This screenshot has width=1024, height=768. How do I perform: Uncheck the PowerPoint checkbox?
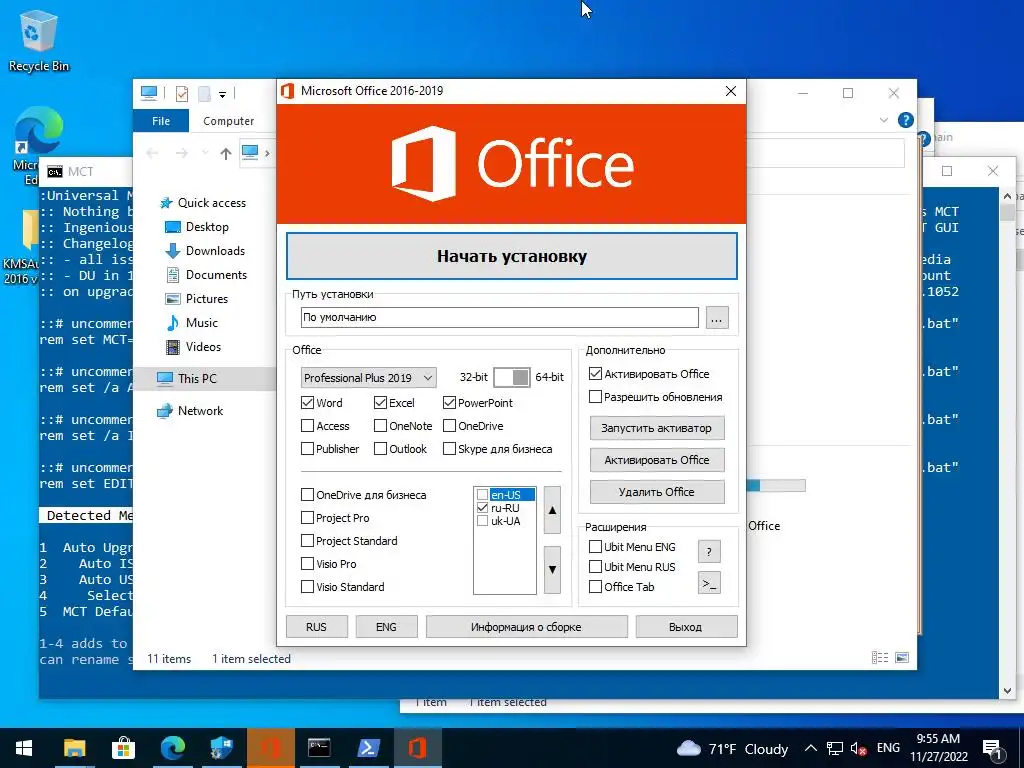449,403
